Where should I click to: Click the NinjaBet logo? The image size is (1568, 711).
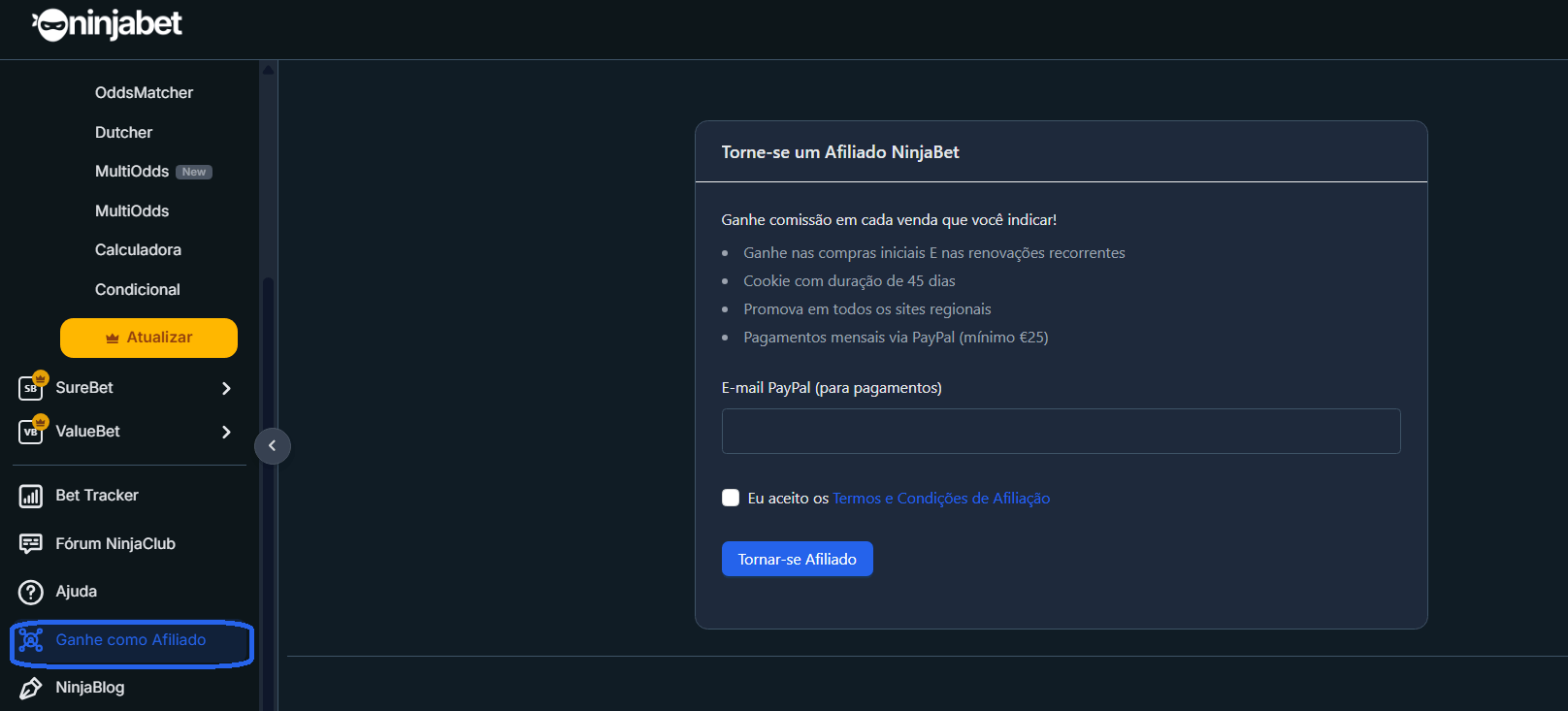107,24
